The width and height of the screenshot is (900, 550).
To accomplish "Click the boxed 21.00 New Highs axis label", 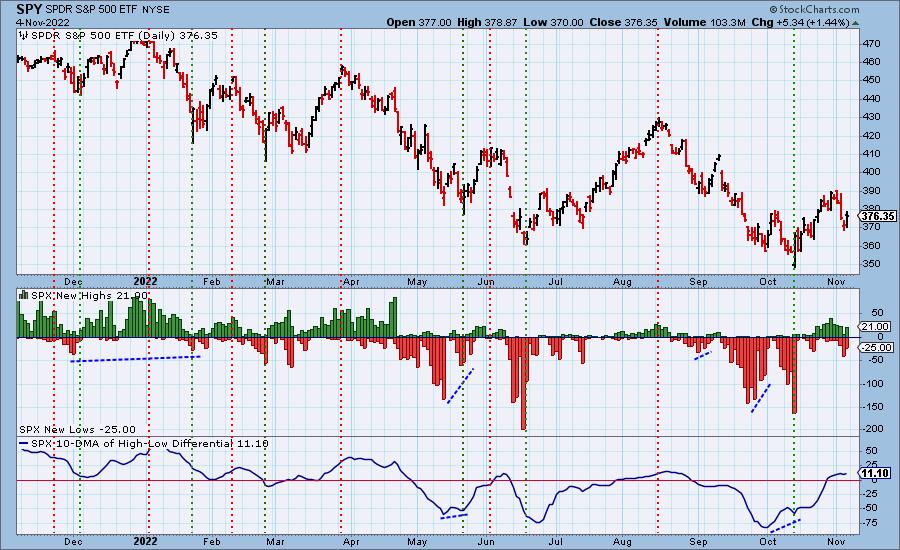I will [875, 327].
